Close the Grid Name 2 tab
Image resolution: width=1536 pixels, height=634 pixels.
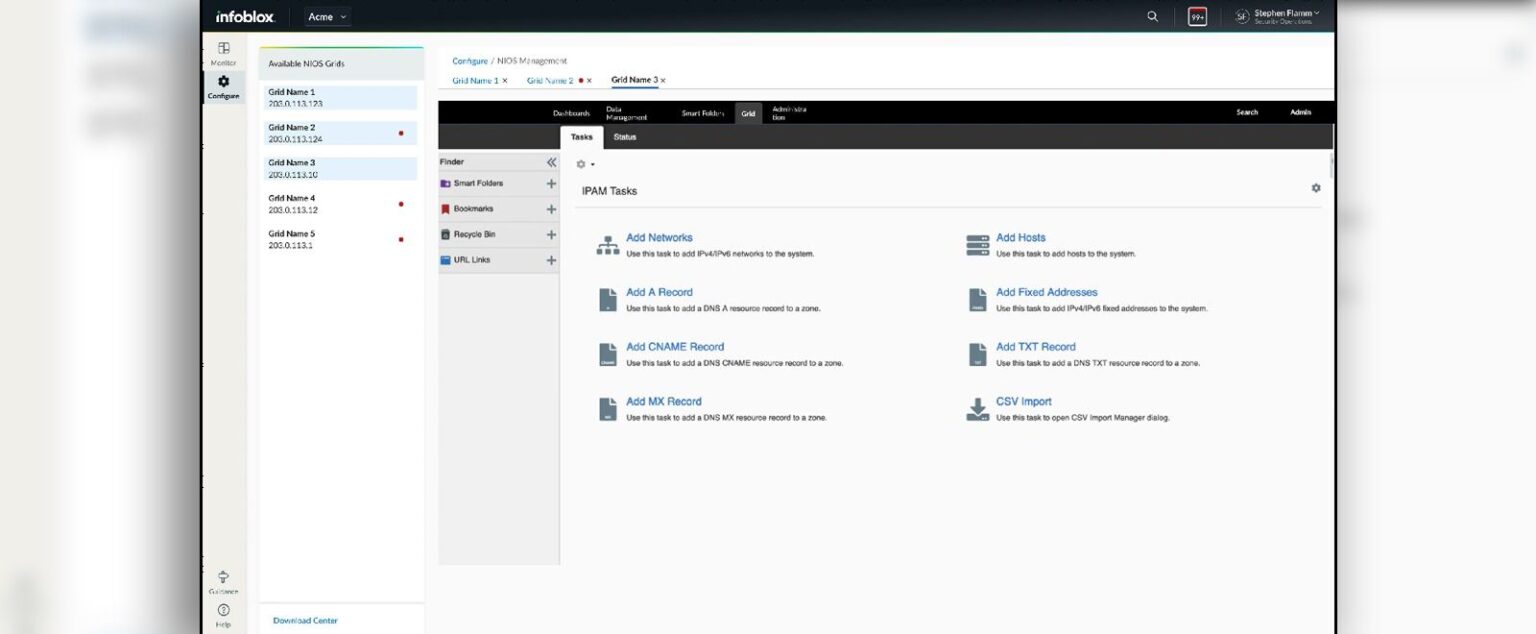587,80
